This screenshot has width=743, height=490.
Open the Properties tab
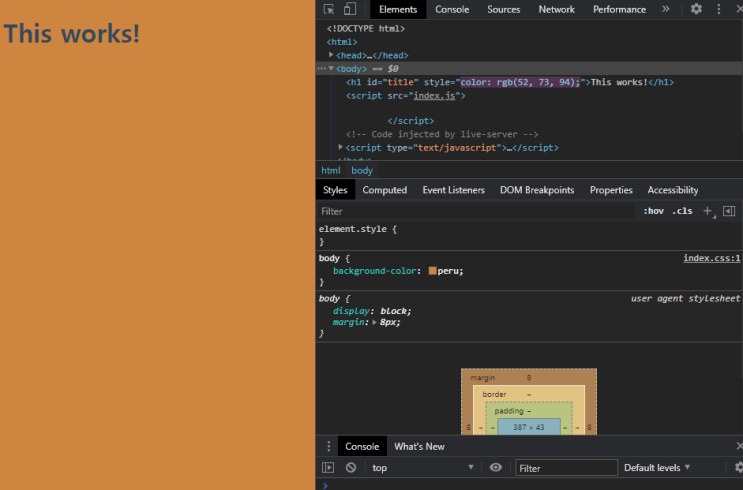(x=611, y=190)
